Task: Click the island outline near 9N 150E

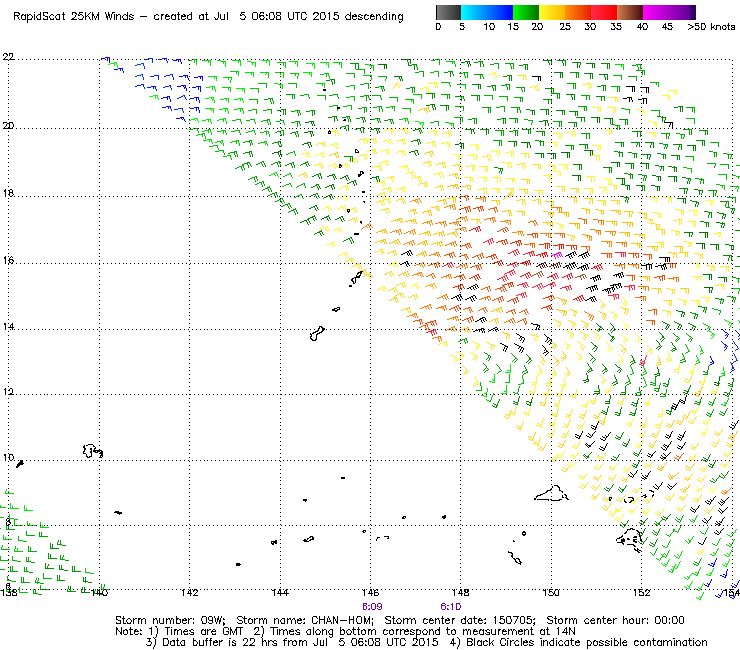Action: (551, 493)
